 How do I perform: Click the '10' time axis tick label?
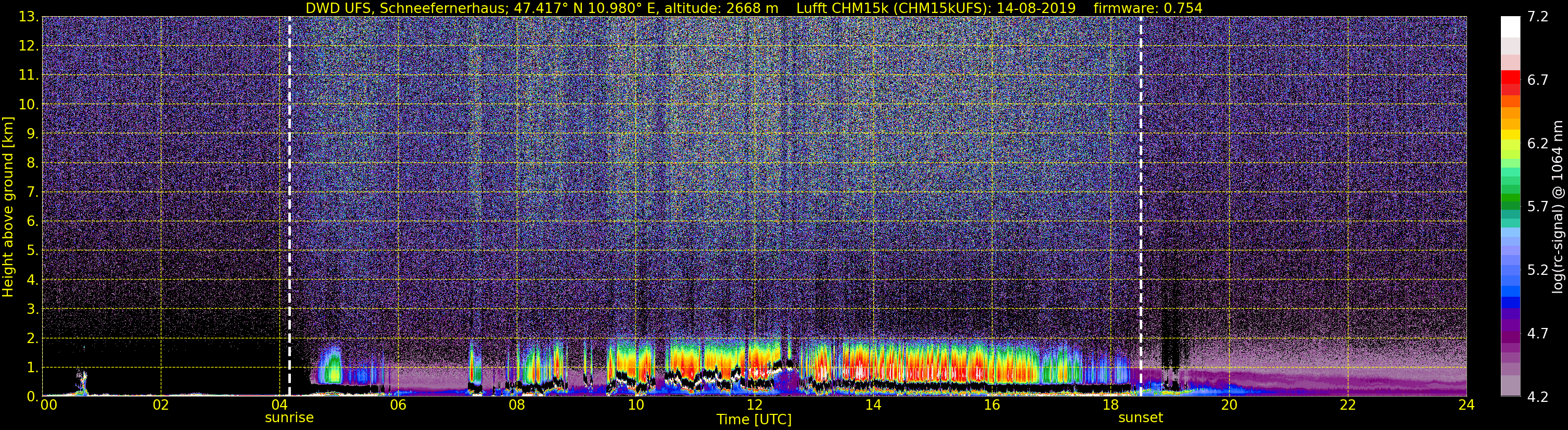coord(635,406)
